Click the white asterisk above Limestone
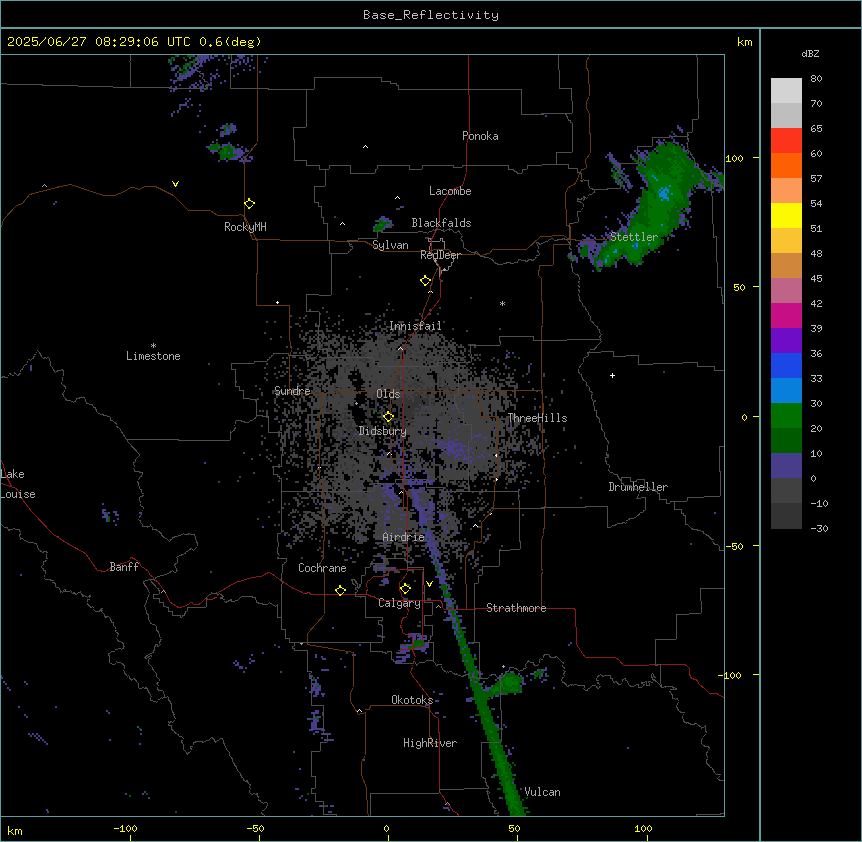 click(153, 345)
